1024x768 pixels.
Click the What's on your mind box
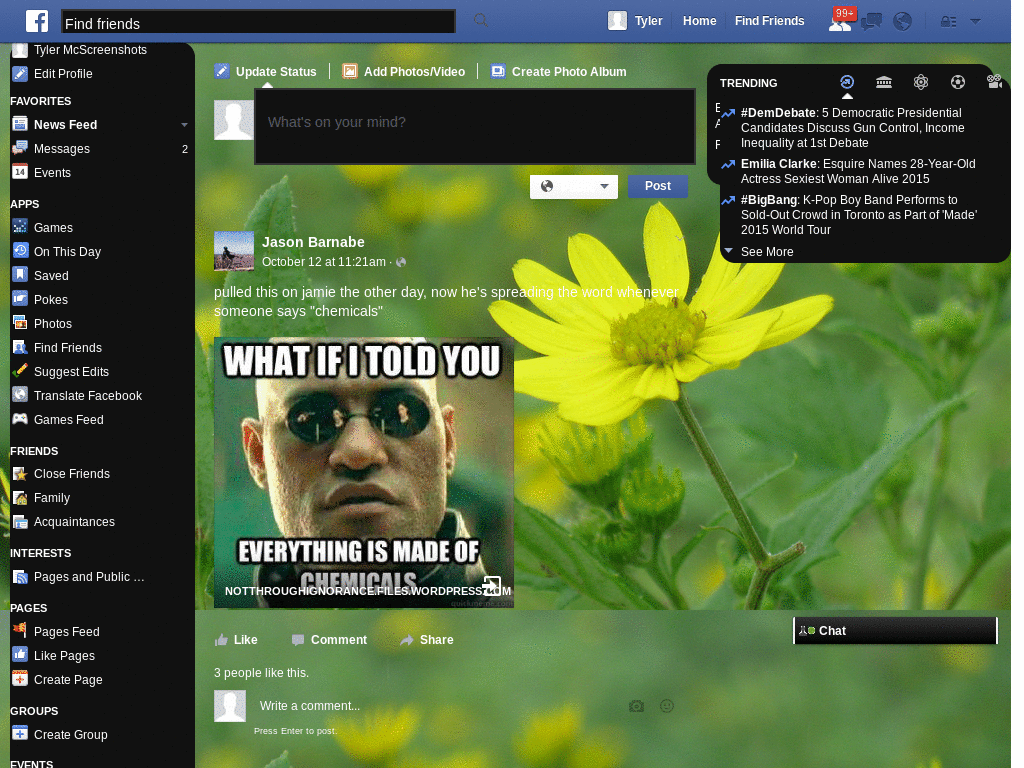(x=475, y=127)
